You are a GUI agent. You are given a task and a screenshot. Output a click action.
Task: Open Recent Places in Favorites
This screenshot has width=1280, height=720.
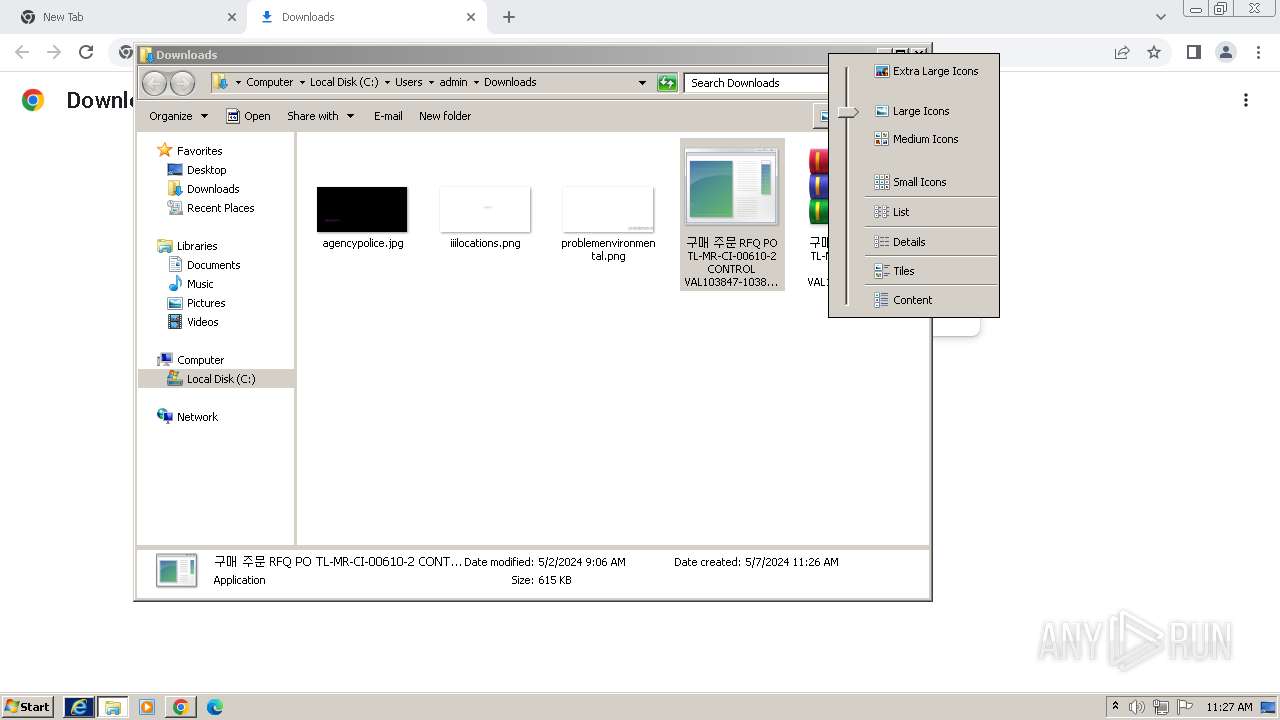pos(211,208)
